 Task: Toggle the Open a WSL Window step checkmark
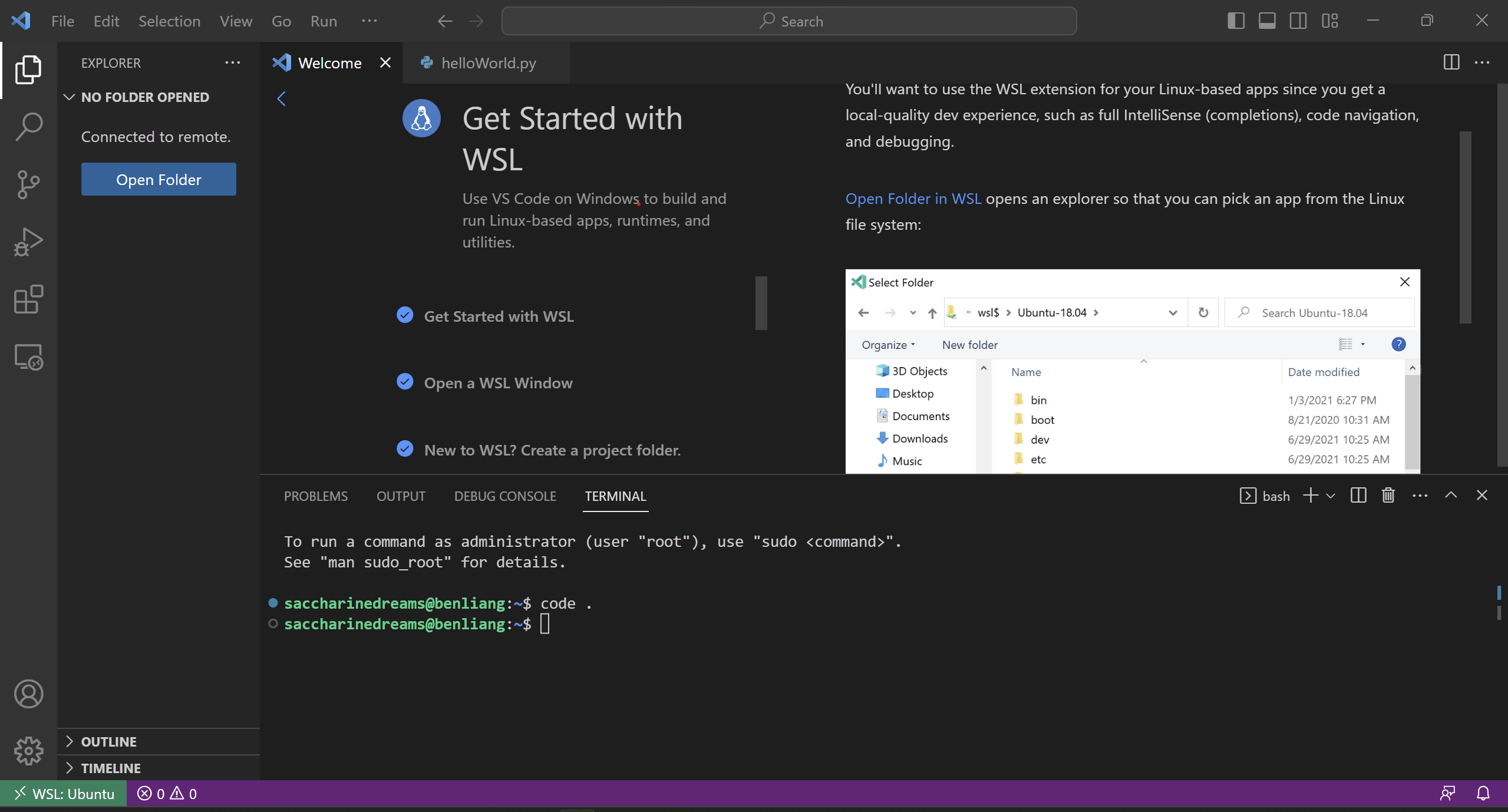point(405,382)
